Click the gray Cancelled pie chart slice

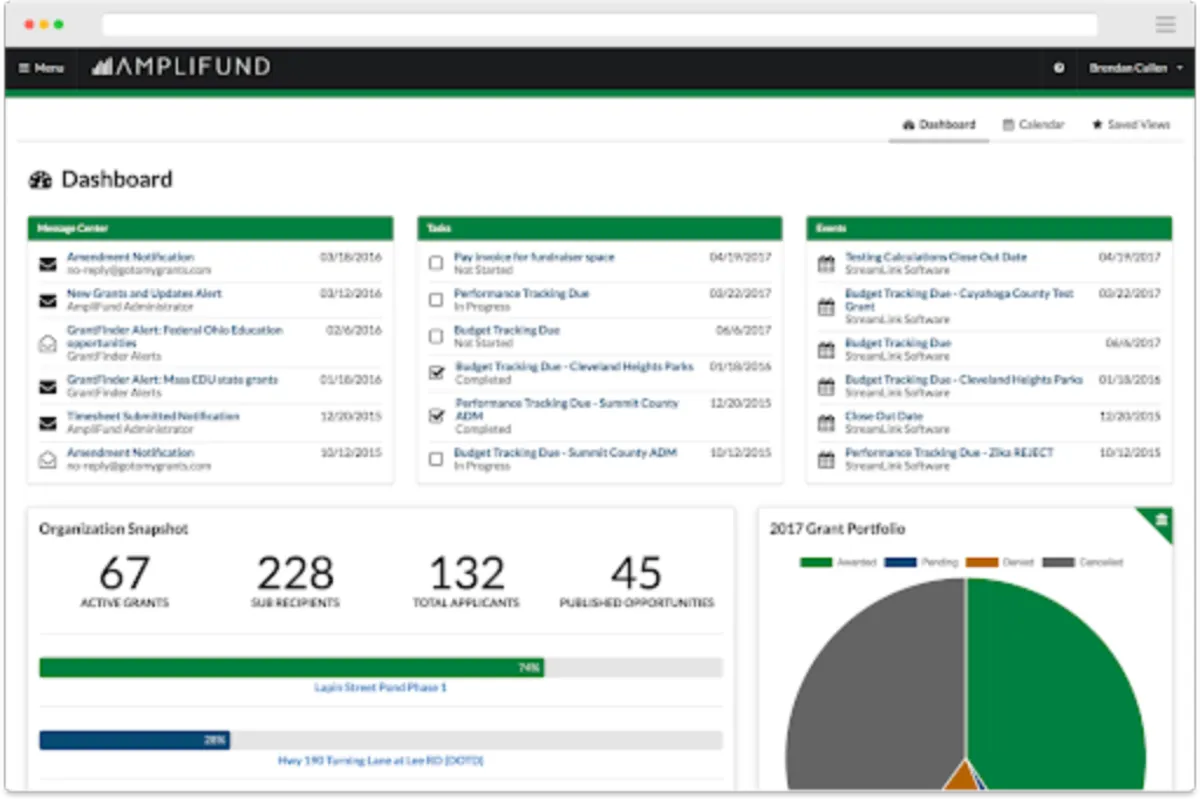tap(870, 680)
